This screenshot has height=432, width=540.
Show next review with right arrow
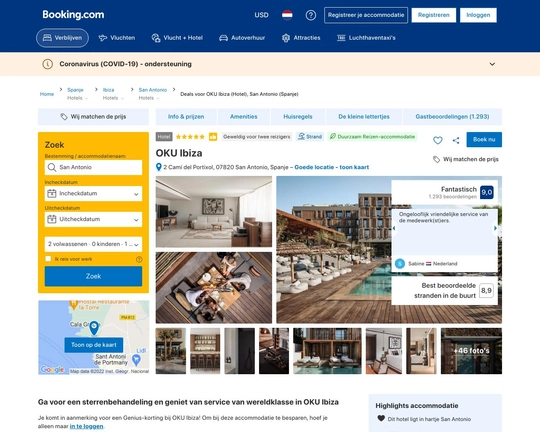coord(495,228)
